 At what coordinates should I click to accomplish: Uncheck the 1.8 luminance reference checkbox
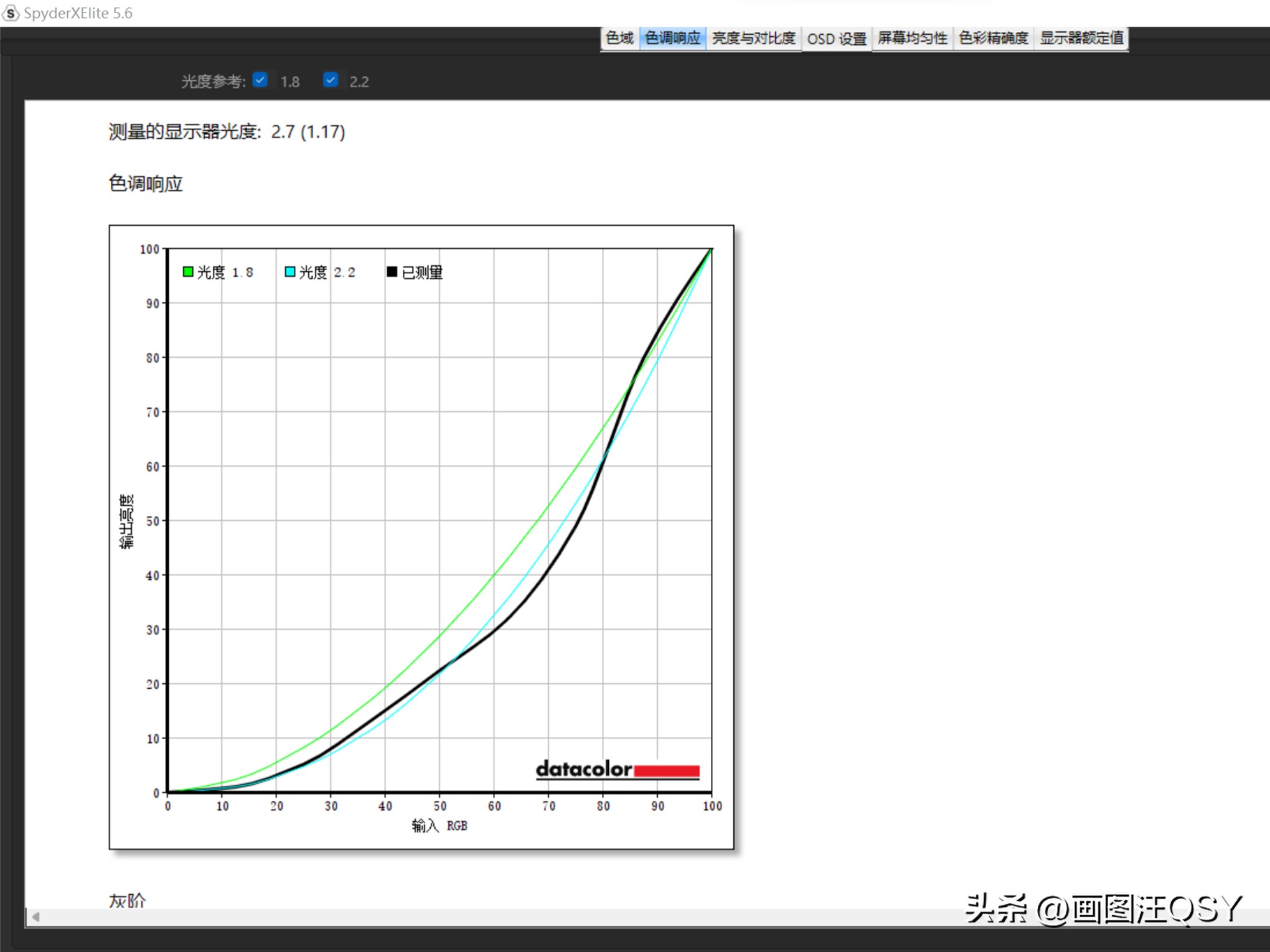(261, 80)
